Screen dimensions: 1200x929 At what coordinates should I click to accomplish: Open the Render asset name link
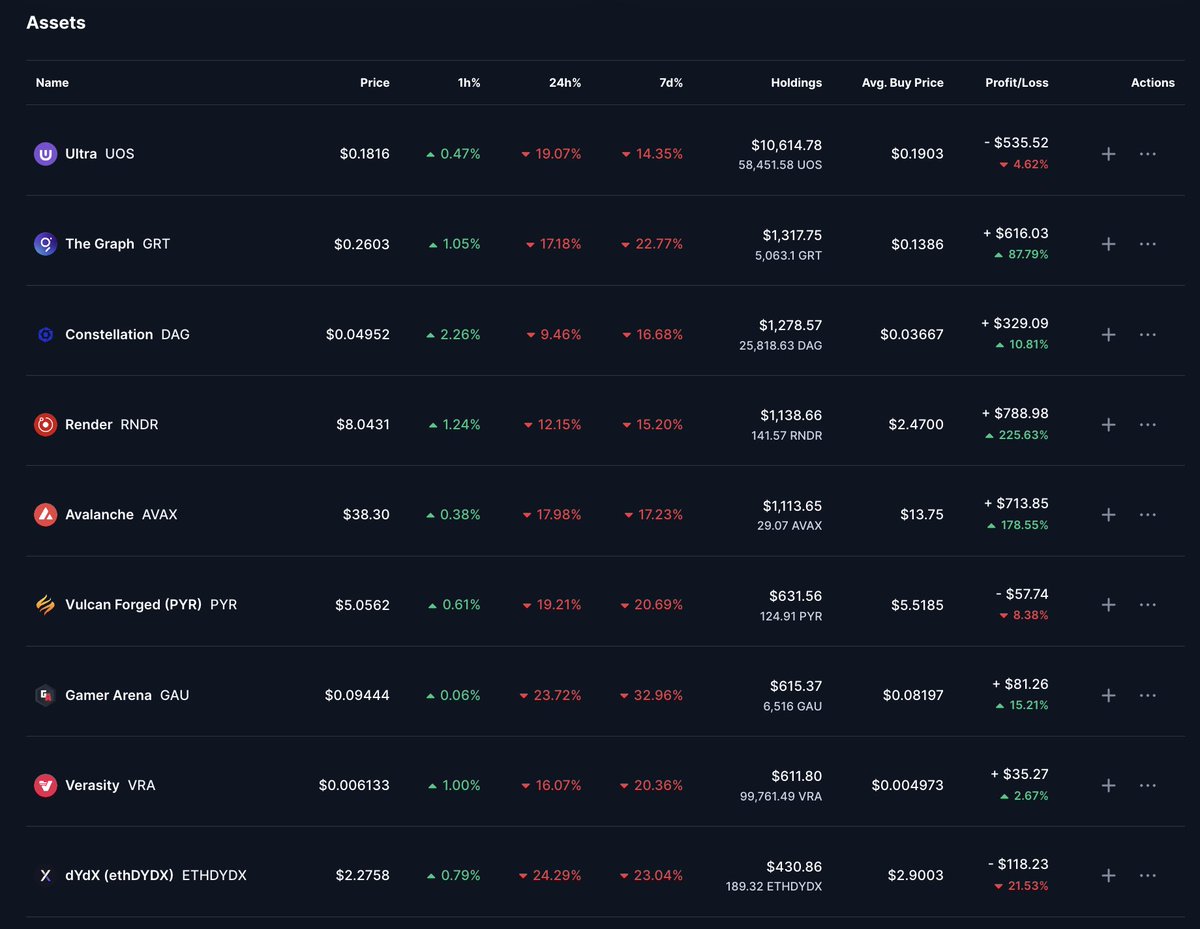click(89, 424)
